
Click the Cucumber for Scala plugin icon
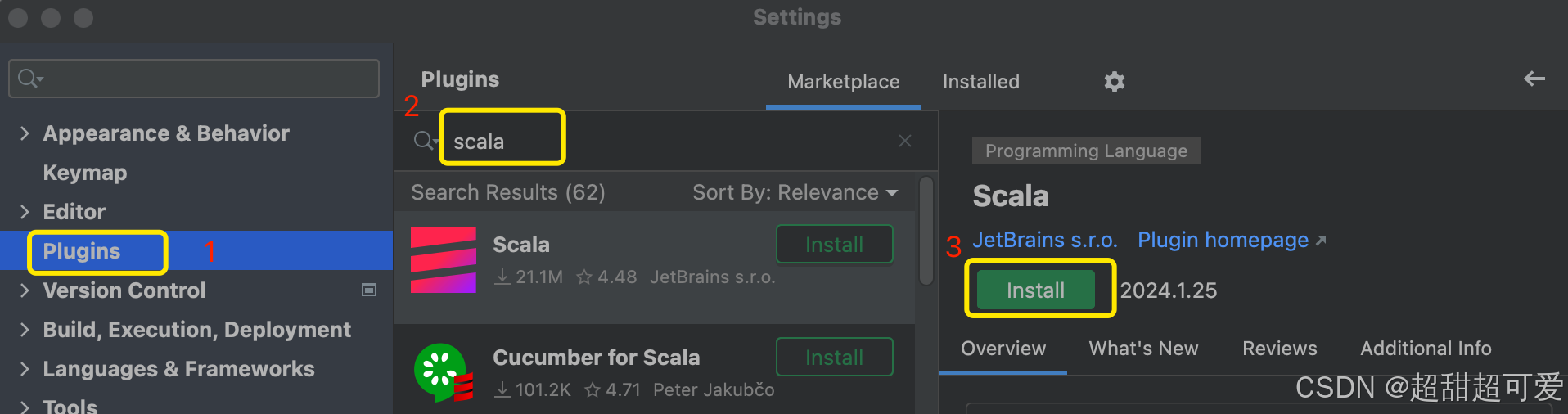(x=443, y=372)
